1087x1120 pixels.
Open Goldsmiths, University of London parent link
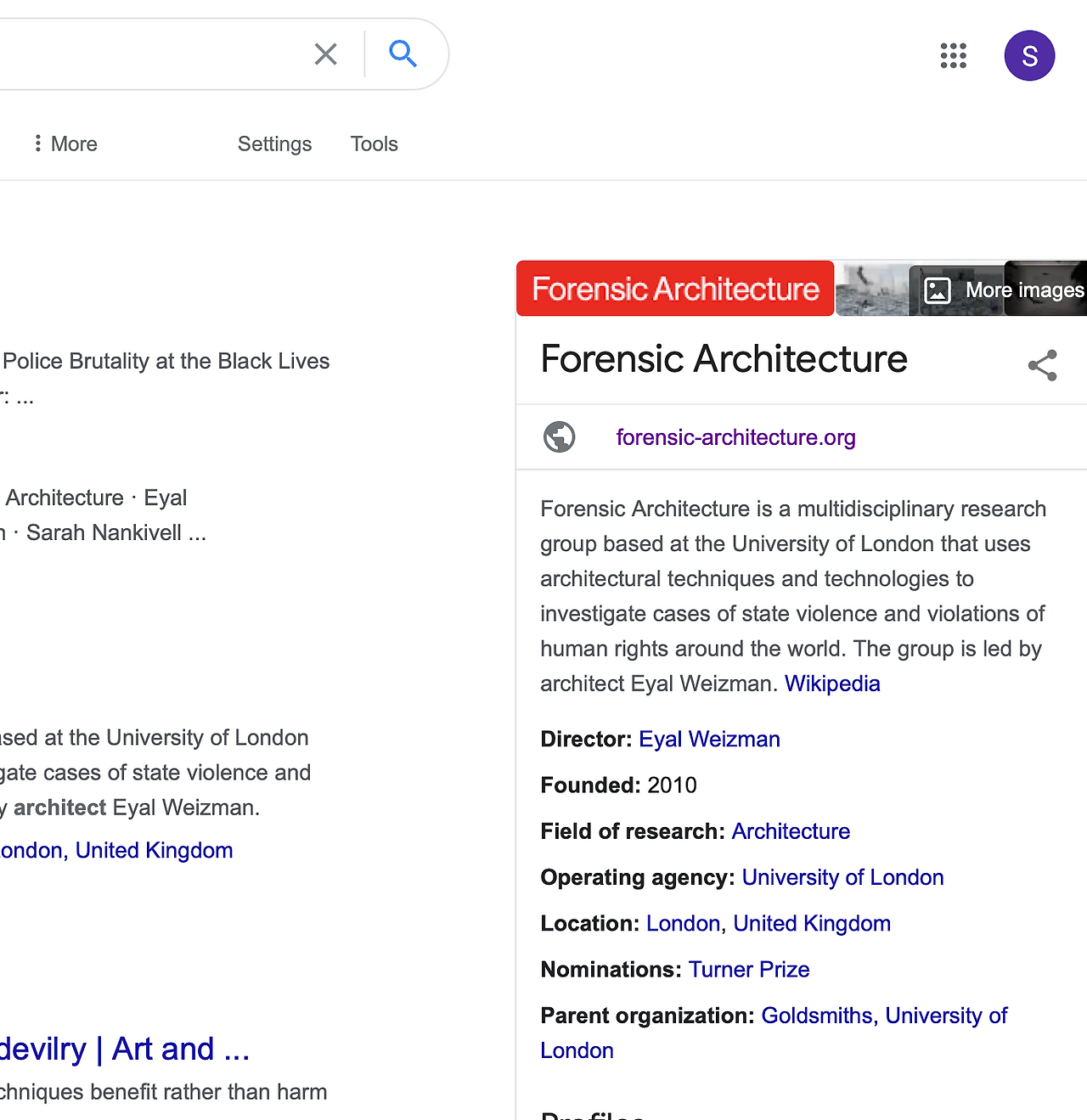(883, 1016)
